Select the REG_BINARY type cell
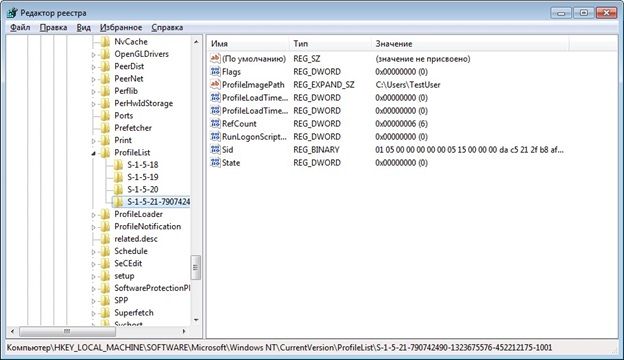This screenshot has width=624, height=360. [316, 150]
